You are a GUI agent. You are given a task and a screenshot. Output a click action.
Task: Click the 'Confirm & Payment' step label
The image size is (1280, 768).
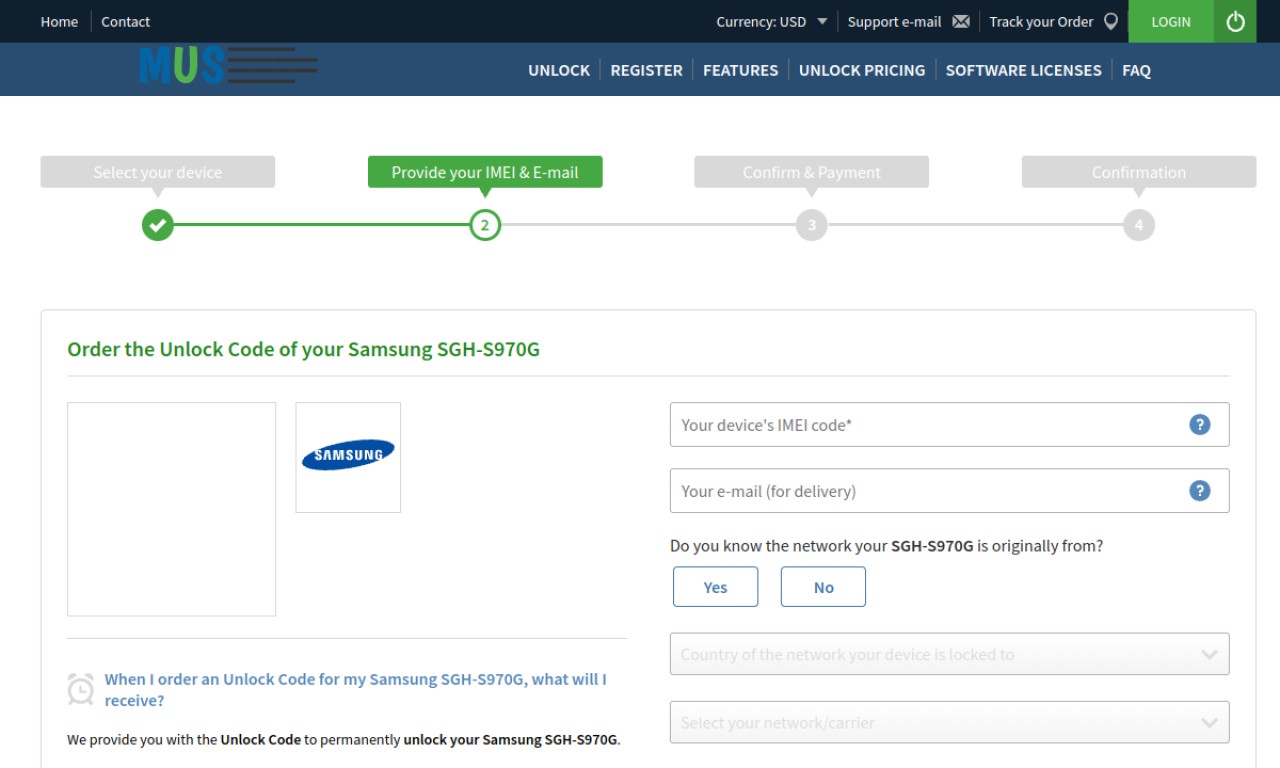click(x=812, y=172)
